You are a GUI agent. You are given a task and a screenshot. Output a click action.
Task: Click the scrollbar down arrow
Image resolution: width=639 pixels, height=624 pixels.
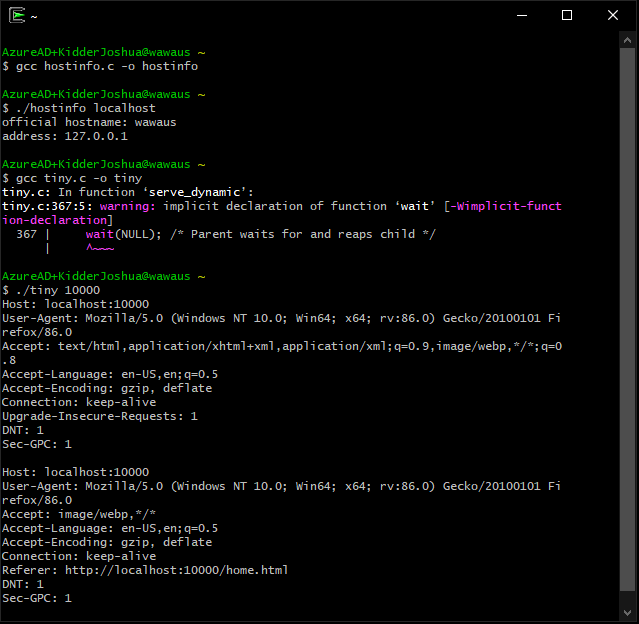point(627,613)
